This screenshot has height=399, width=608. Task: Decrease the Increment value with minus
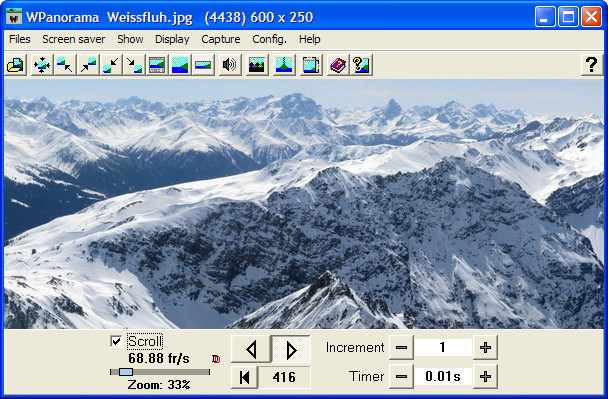pyautogui.click(x=401, y=347)
